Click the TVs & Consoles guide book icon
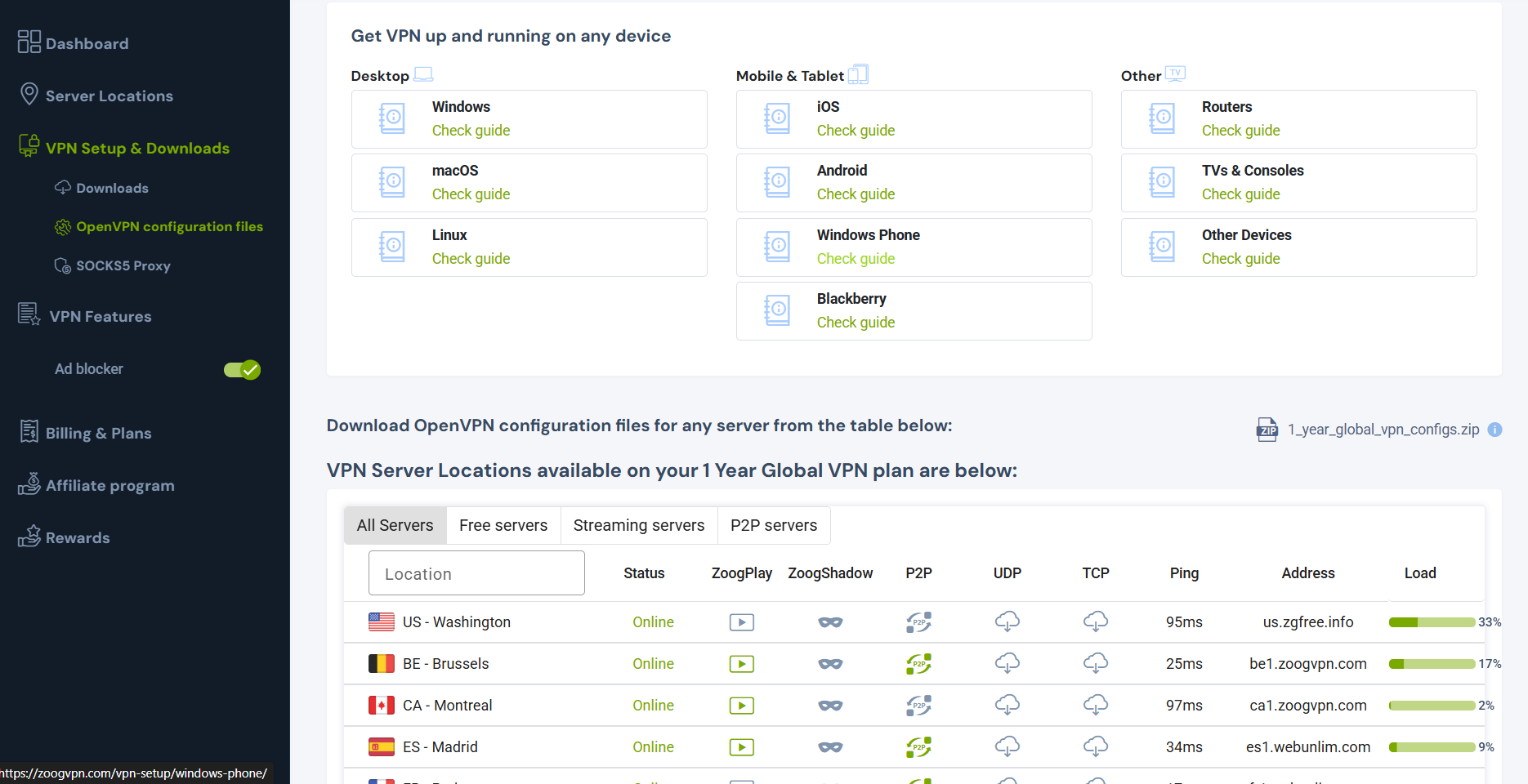Screen dimensions: 1528x784 pos(1162,182)
